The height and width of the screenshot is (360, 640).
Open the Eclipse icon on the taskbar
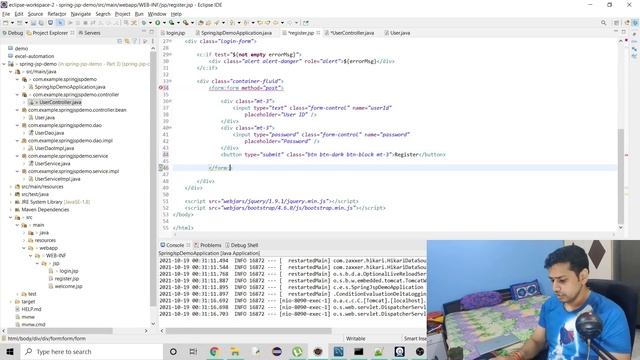(276, 351)
